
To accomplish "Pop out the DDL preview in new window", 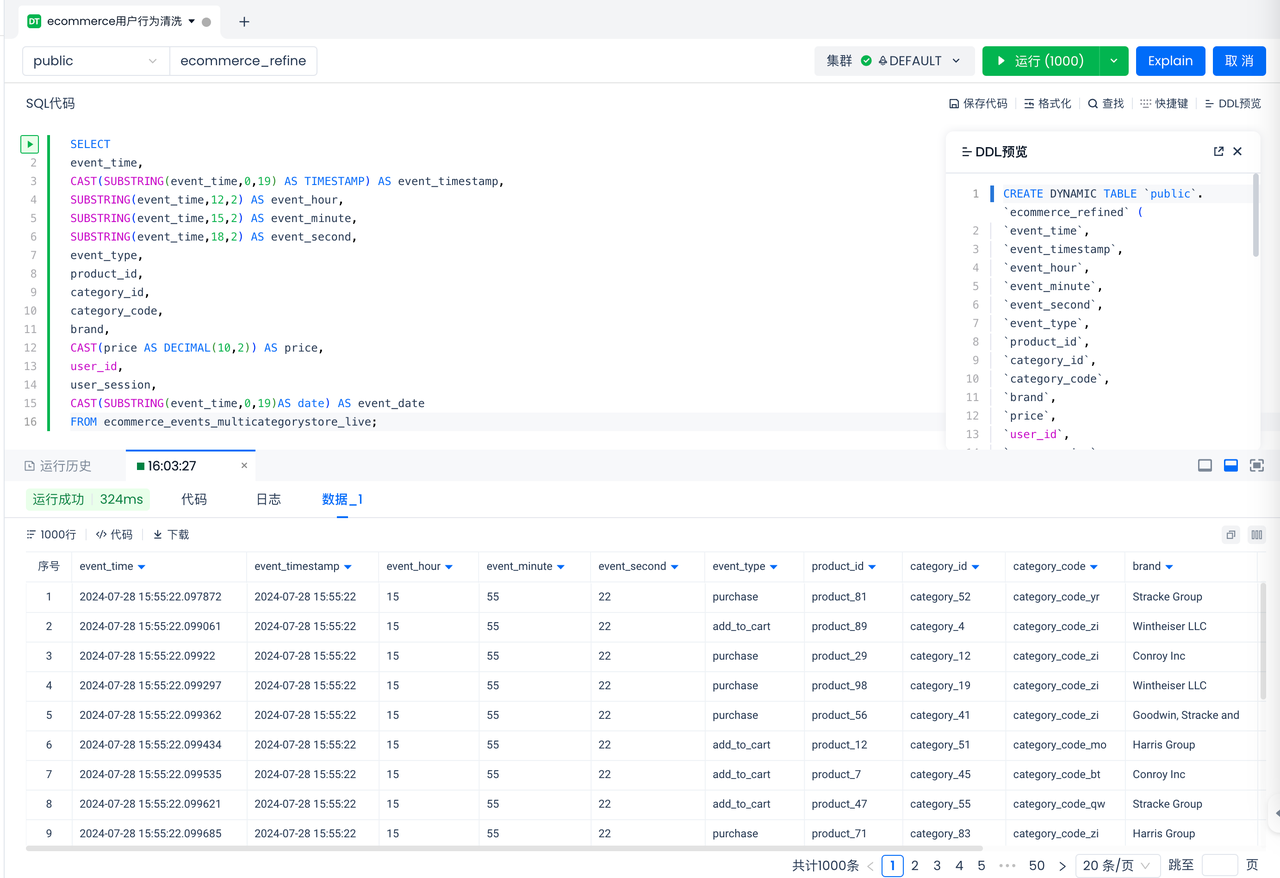I will 1218,151.
